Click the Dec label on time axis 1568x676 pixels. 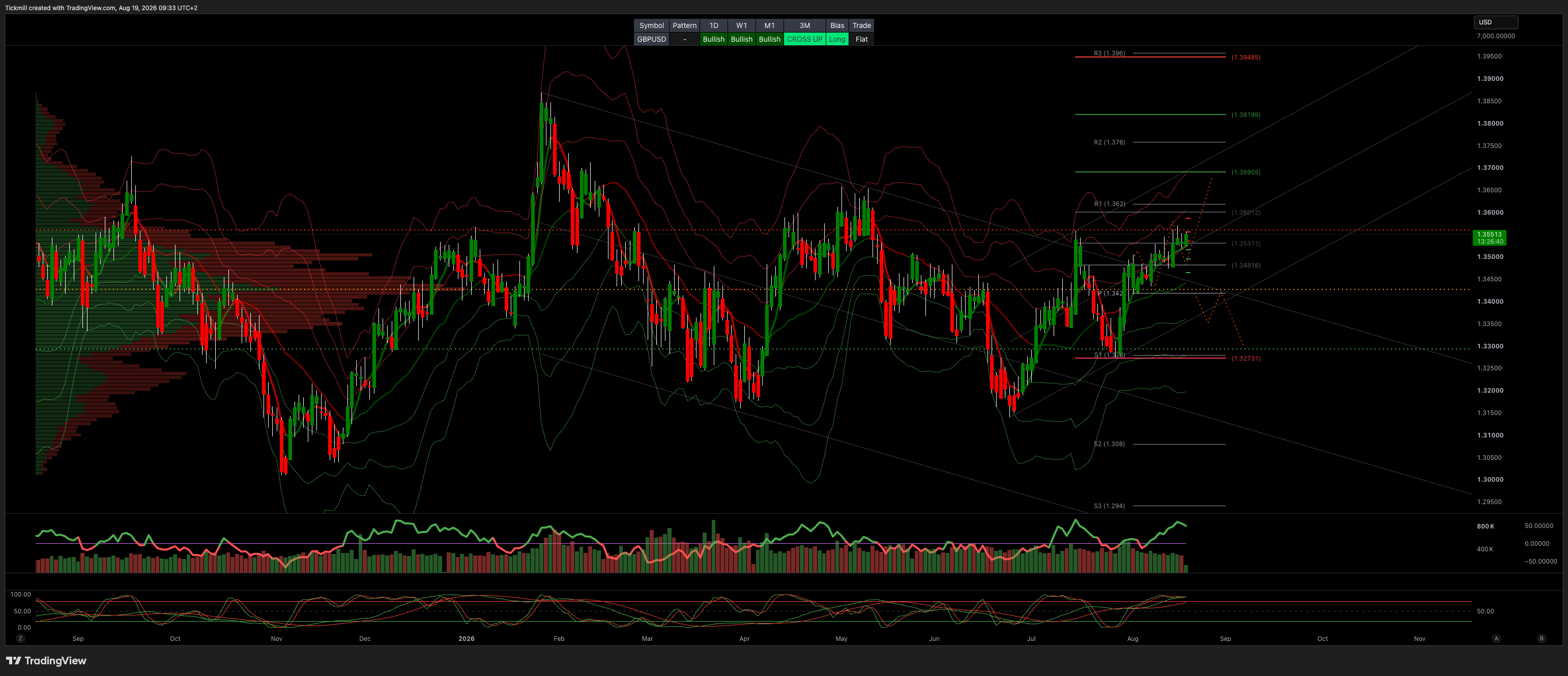365,639
